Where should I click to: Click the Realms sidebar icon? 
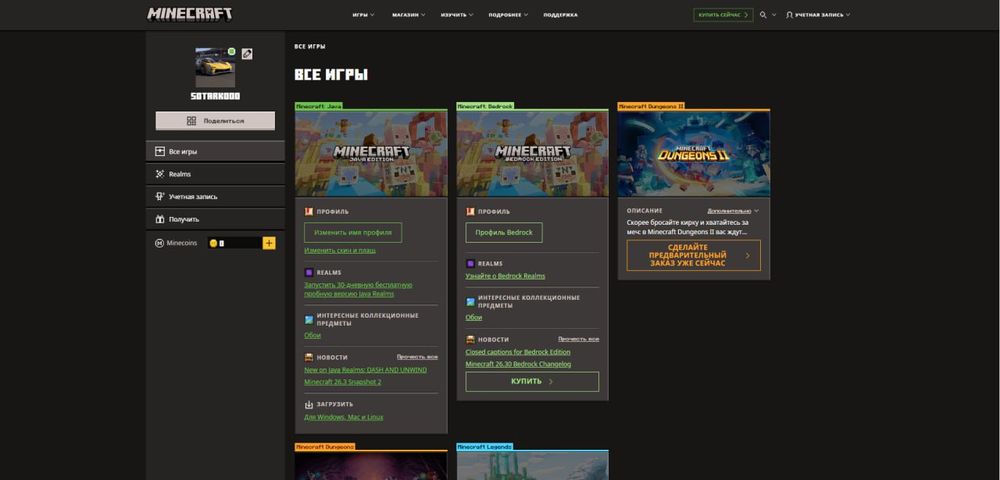(160, 174)
